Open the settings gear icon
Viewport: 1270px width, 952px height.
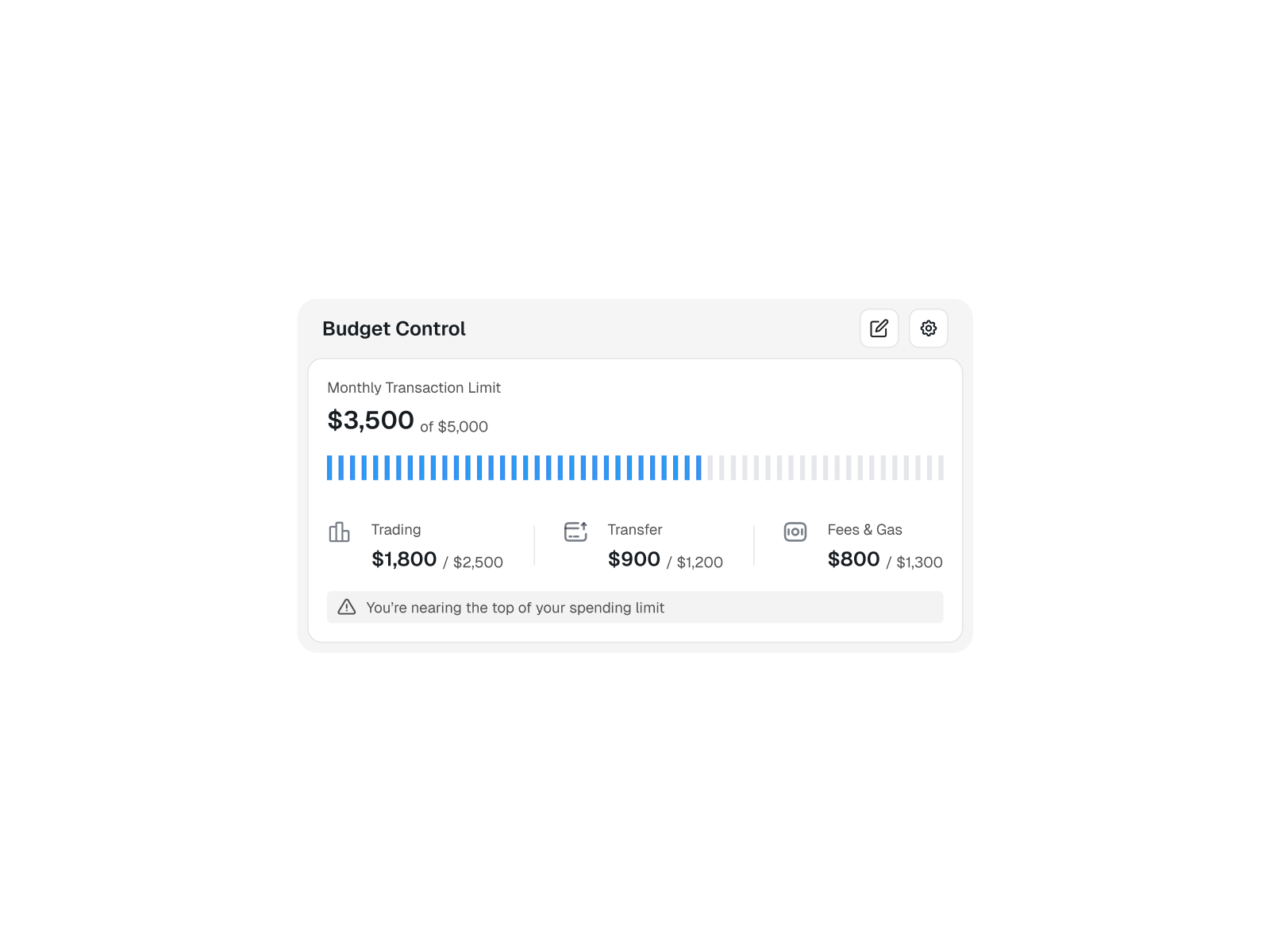[x=928, y=328]
